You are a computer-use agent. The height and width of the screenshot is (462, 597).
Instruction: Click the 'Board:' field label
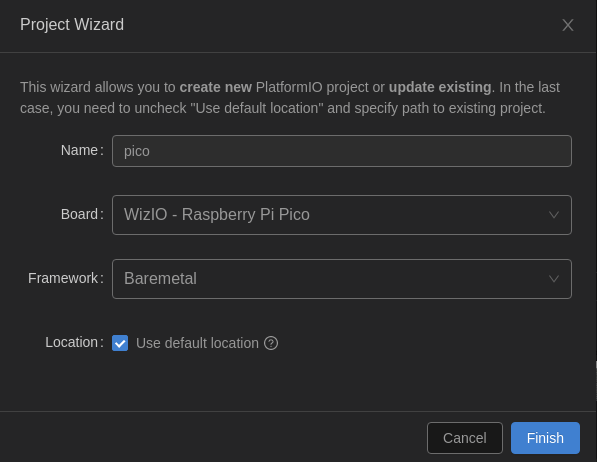pos(82,214)
